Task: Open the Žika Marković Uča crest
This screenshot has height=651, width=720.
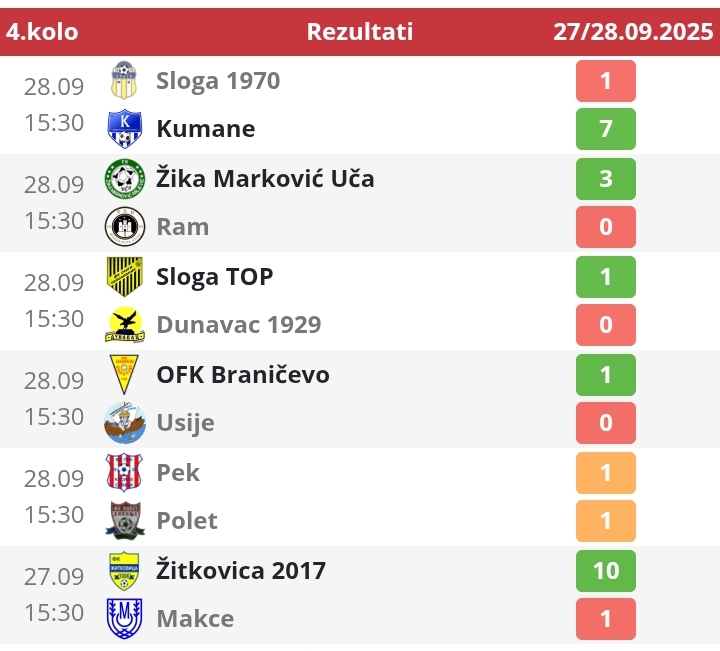Action: pyautogui.click(x=125, y=179)
